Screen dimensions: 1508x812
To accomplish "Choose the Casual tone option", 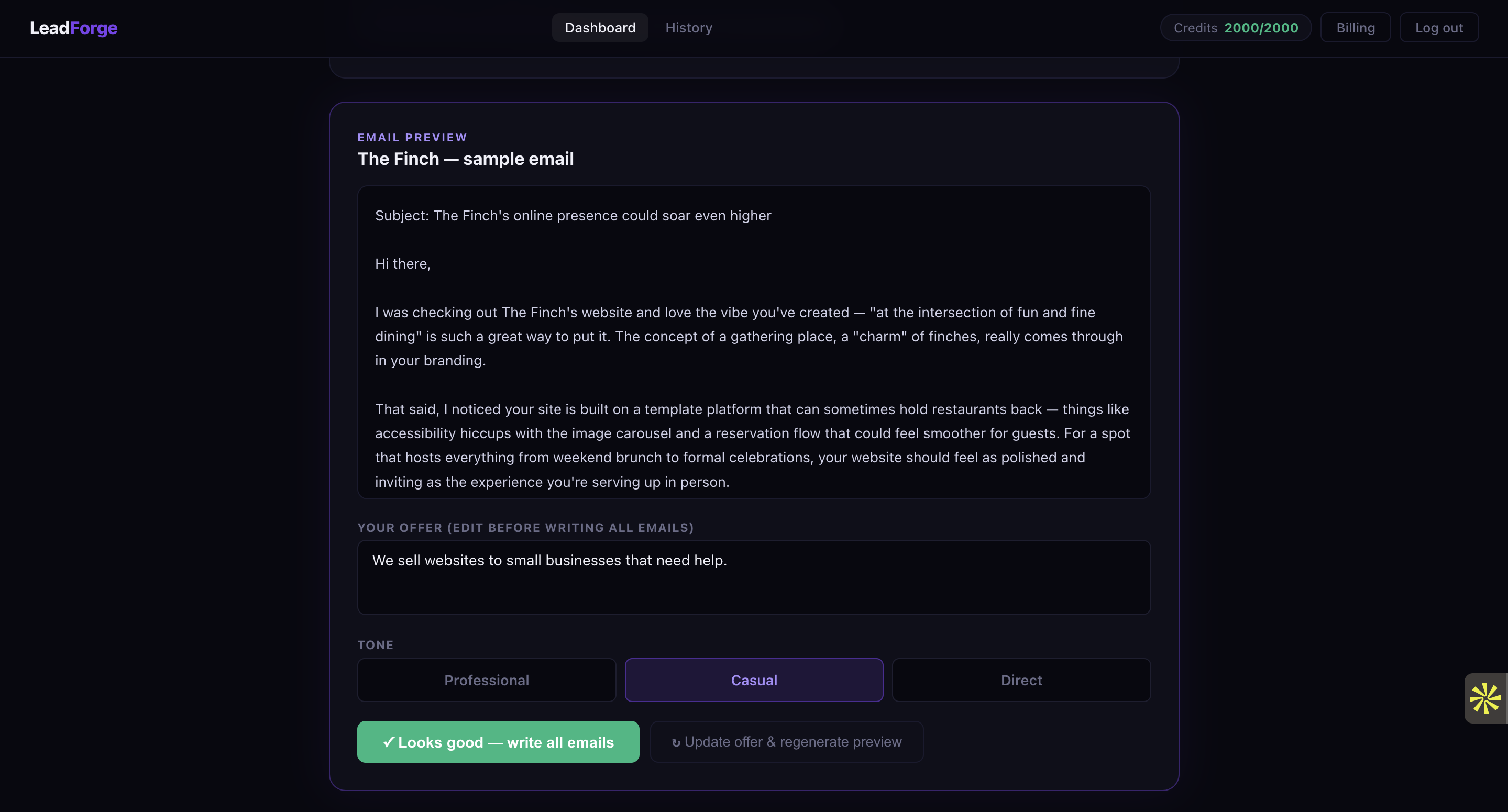I will tap(753, 680).
